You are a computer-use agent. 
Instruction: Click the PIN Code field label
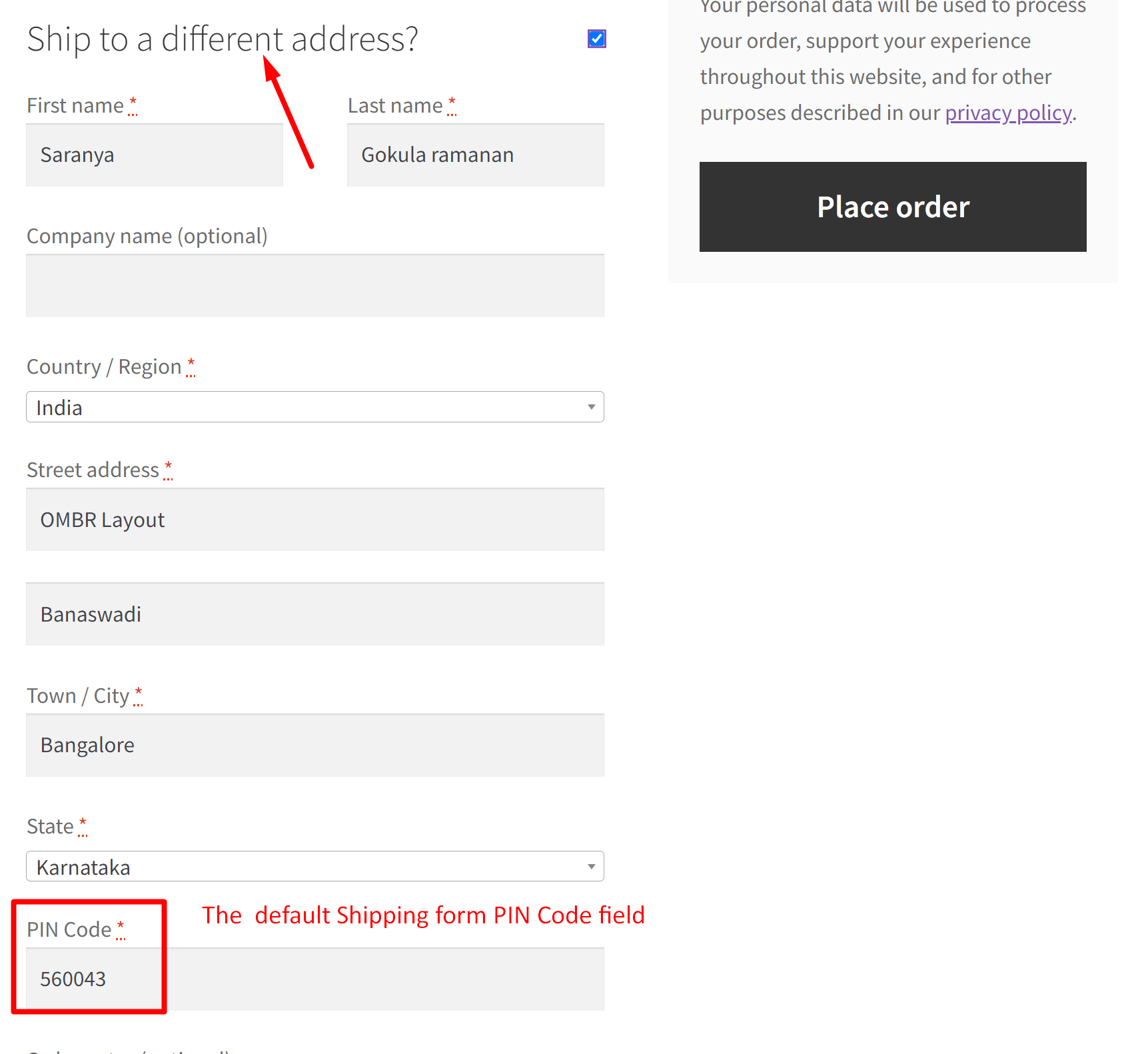point(69,929)
